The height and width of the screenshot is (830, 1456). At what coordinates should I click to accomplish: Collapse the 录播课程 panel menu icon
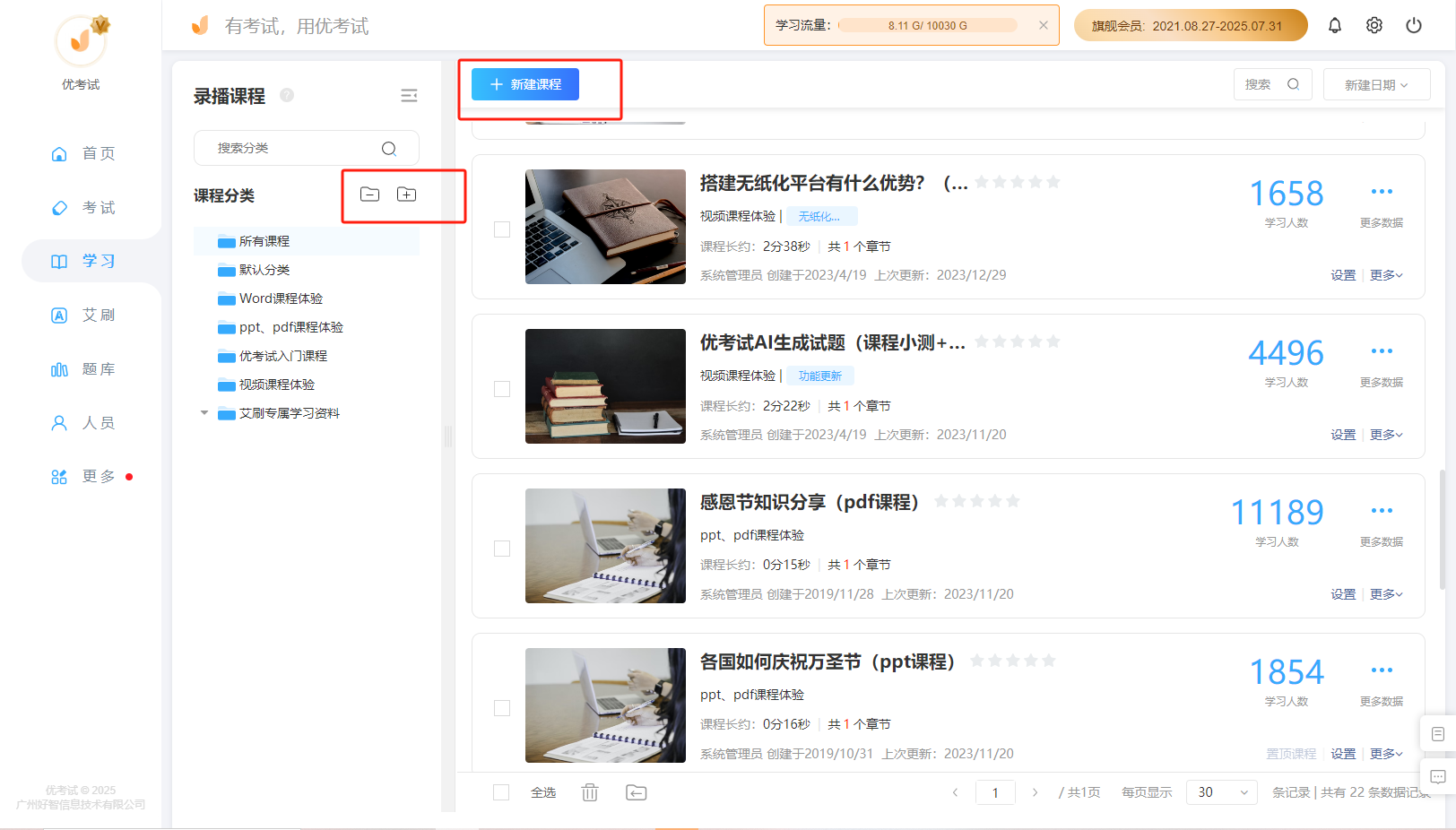pyautogui.click(x=409, y=95)
